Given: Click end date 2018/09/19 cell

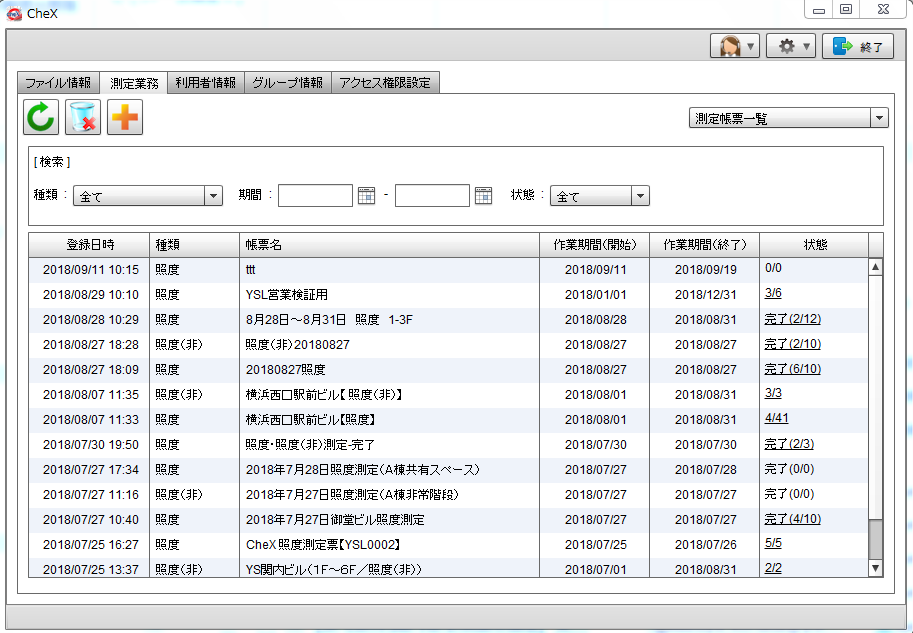Looking at the screenshot, I should (x=705, y=270).
